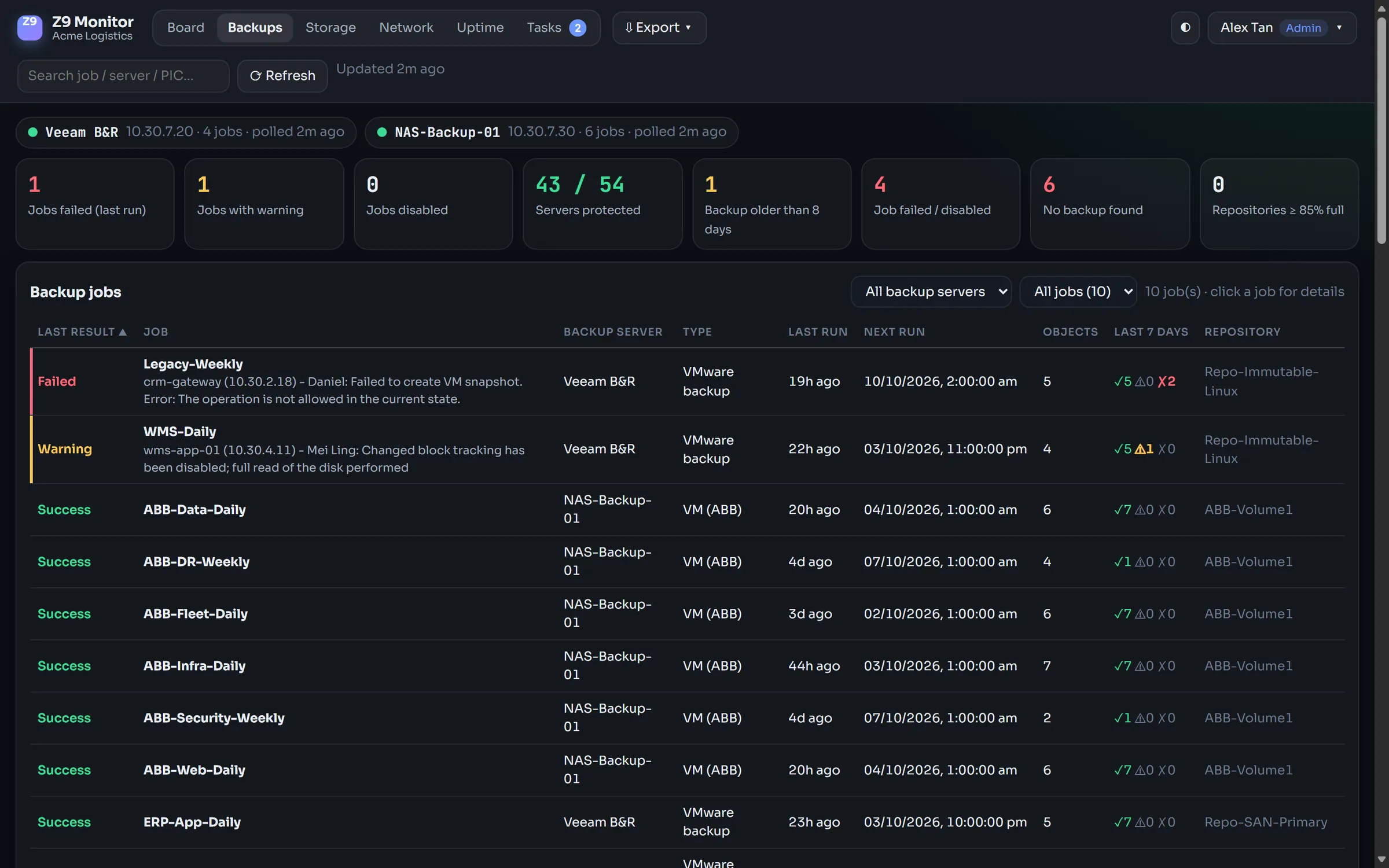Click the Tasks badge showing 2

coord(577,28)
